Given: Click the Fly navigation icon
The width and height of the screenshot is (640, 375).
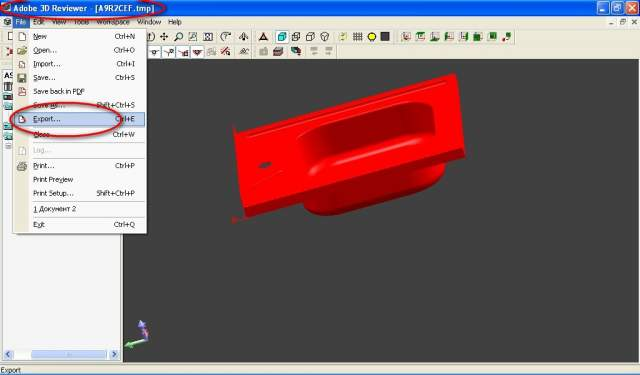Looking at the screenshot, I should [244, 37].
